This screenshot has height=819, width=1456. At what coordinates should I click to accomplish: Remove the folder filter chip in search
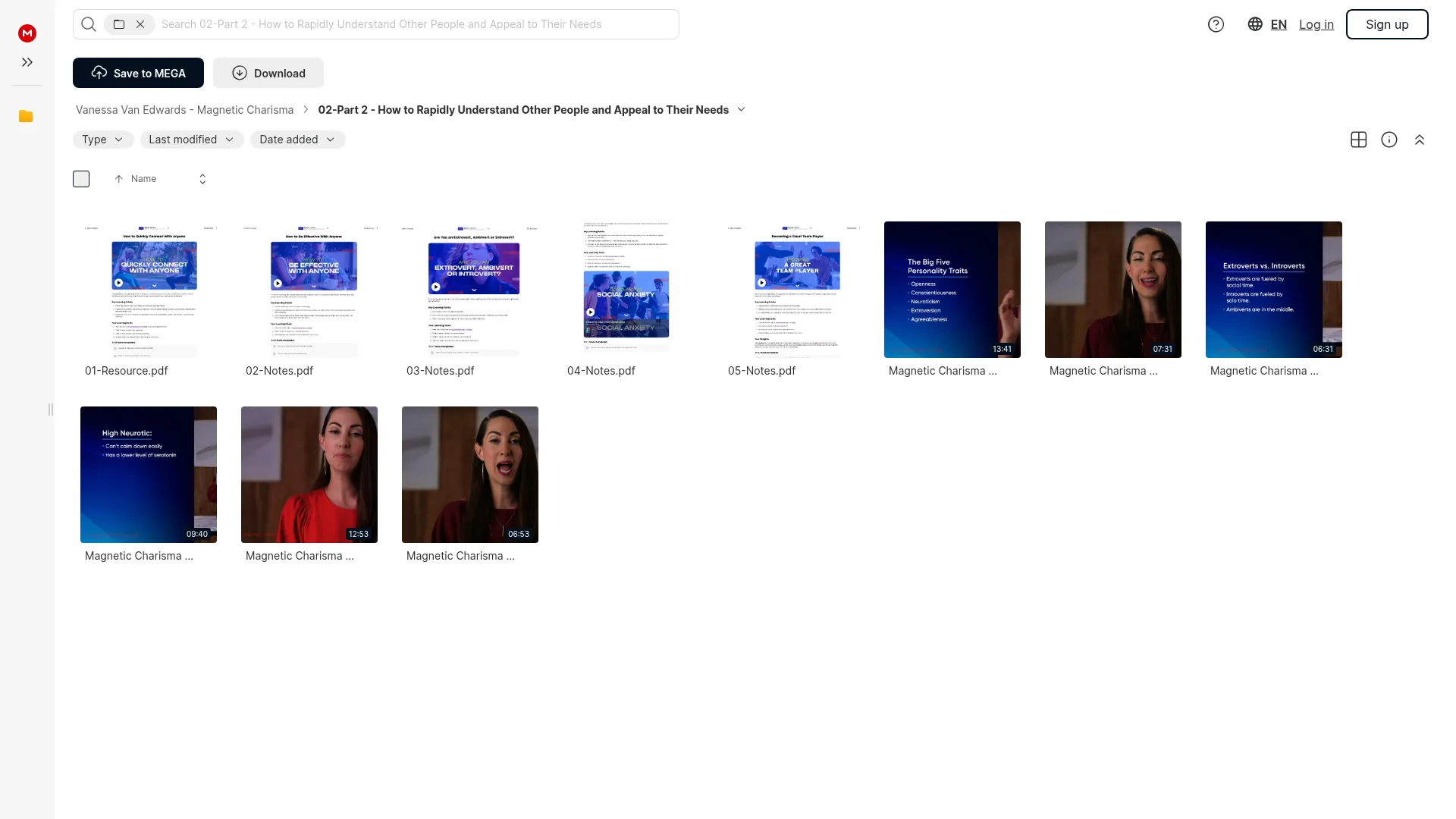[140, 24]
